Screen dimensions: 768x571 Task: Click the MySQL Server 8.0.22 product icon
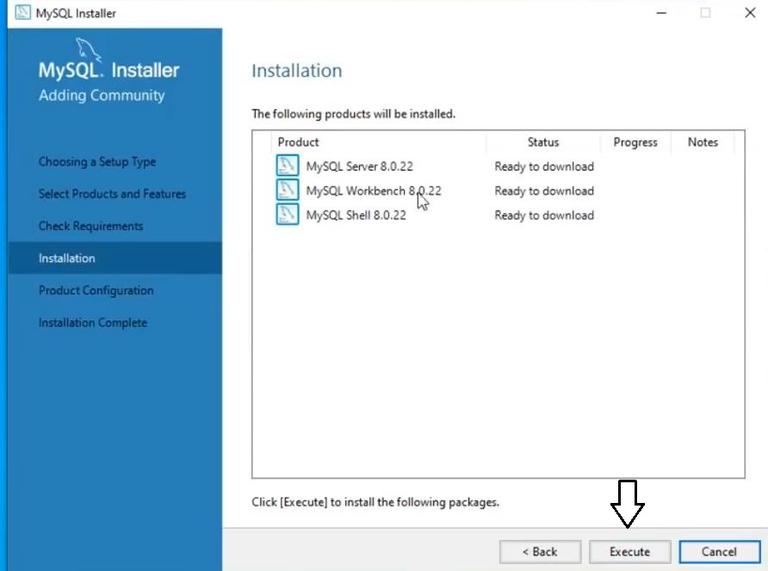(288, 166)
